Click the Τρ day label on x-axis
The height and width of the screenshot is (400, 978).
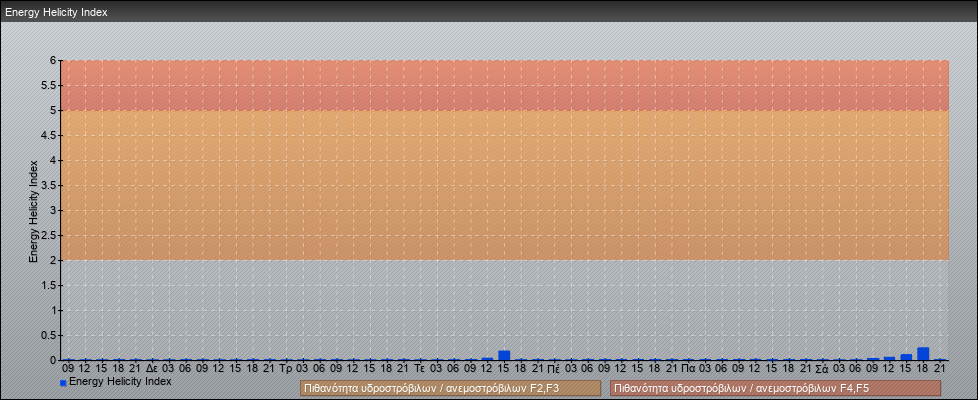(286, 368)
